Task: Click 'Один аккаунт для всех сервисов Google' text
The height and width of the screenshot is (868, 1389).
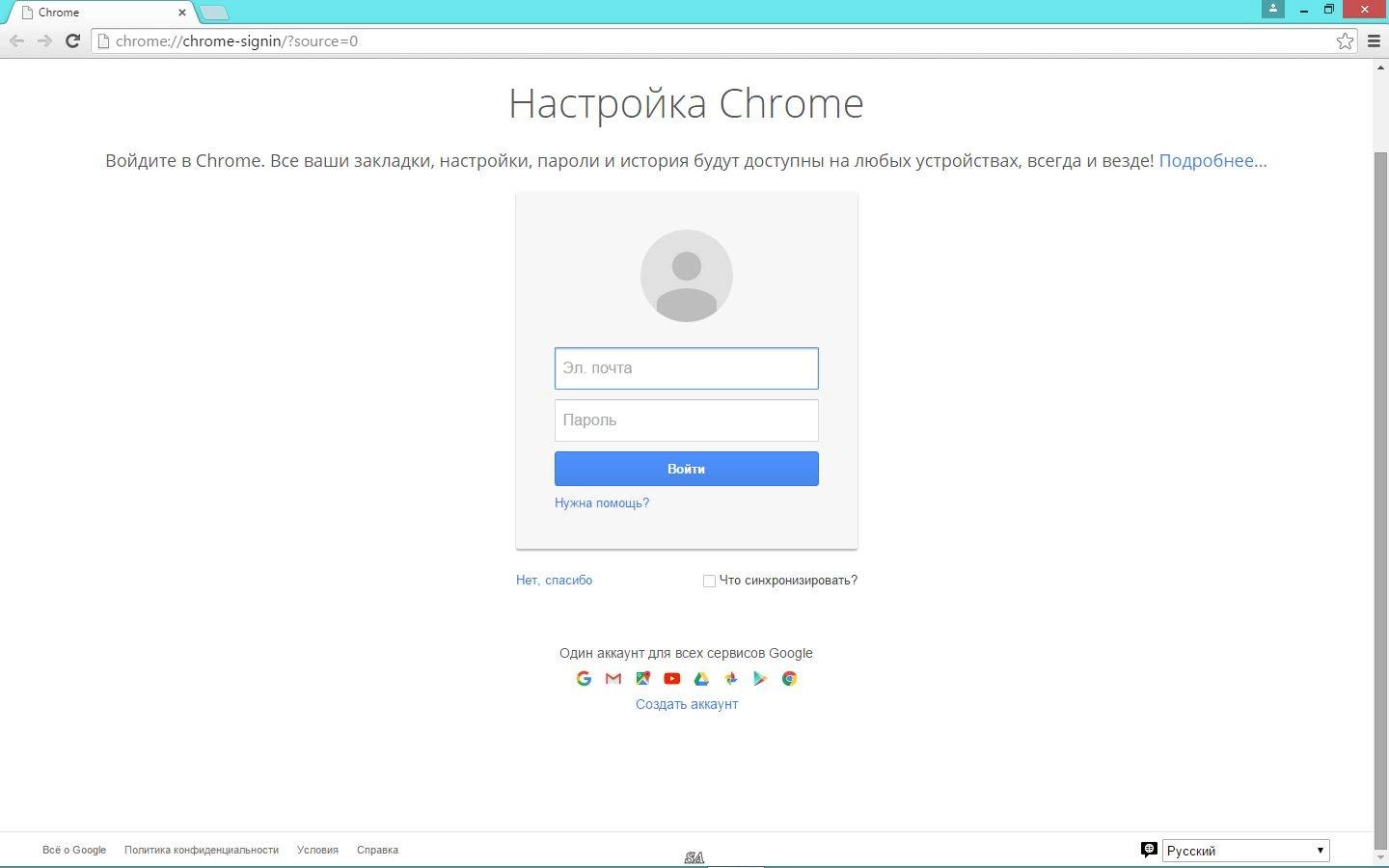Action: (x=686, y=653)
